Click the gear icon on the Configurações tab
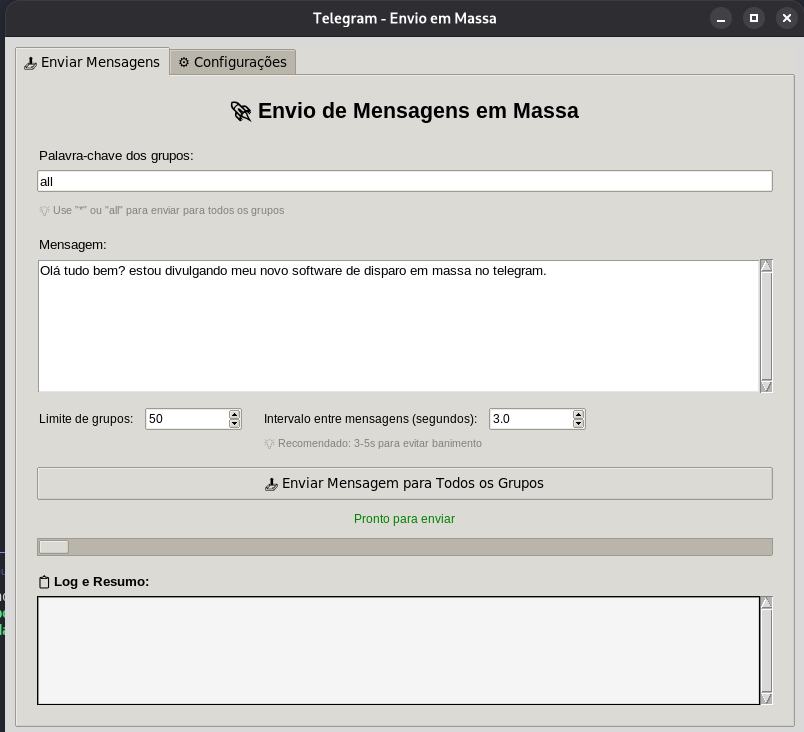 pos(184,61)
